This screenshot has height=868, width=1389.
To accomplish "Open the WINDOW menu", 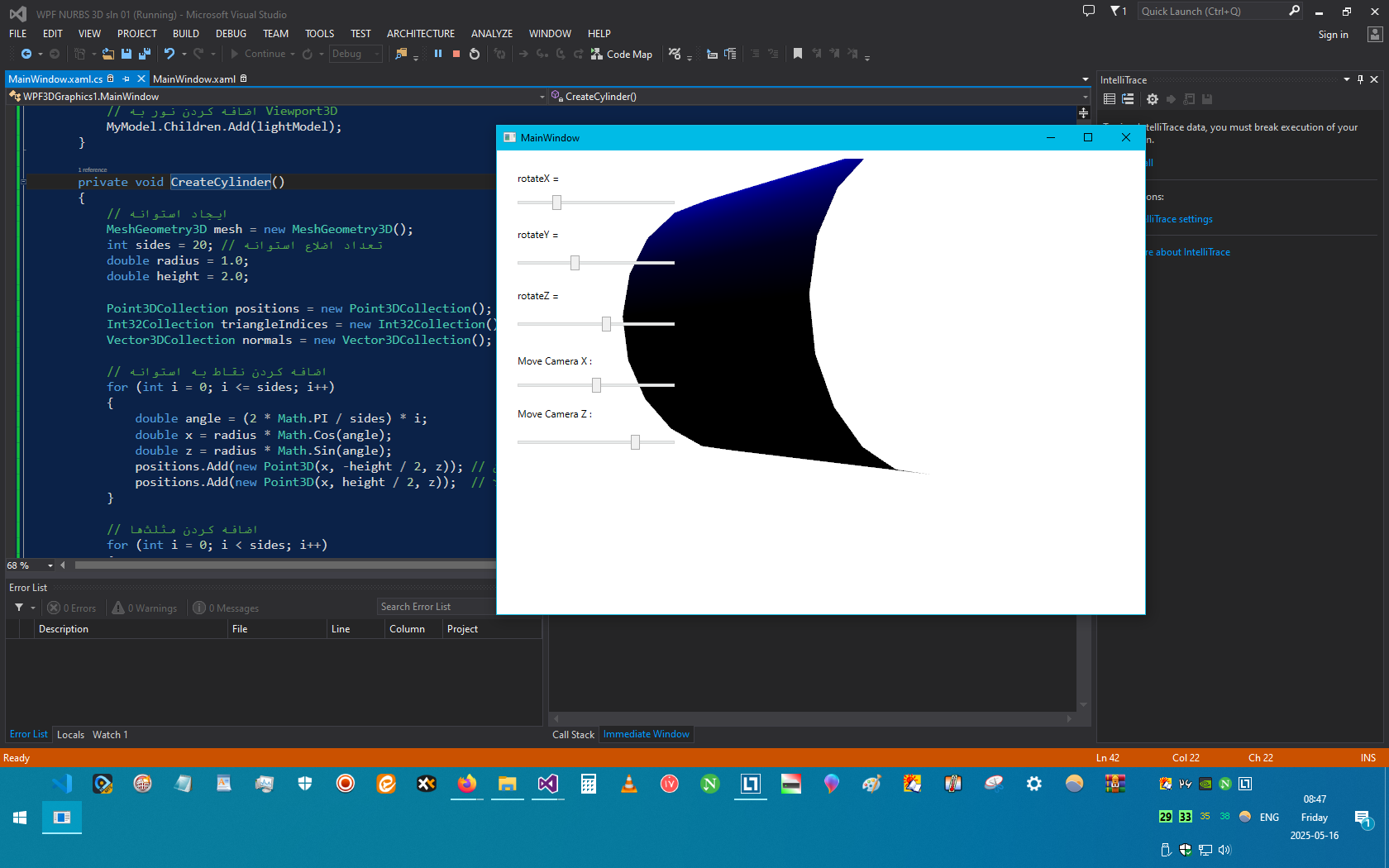I will pyautogui.click(x=550, y=34).
